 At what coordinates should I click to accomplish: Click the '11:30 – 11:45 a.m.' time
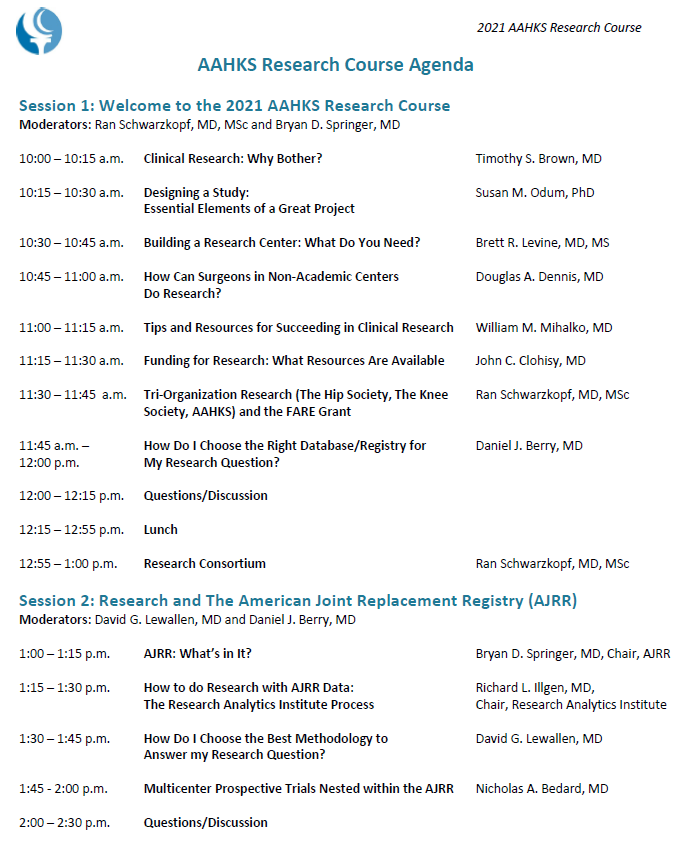click(x=73, y=394)
